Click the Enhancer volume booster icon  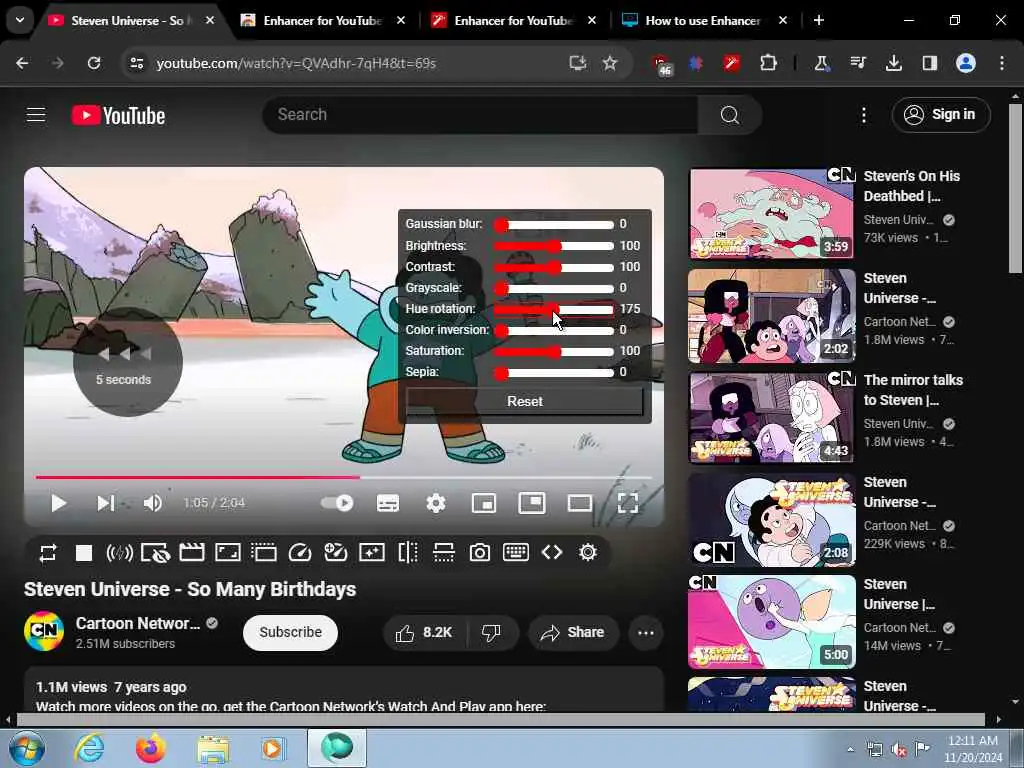click(x=120, y=553)
